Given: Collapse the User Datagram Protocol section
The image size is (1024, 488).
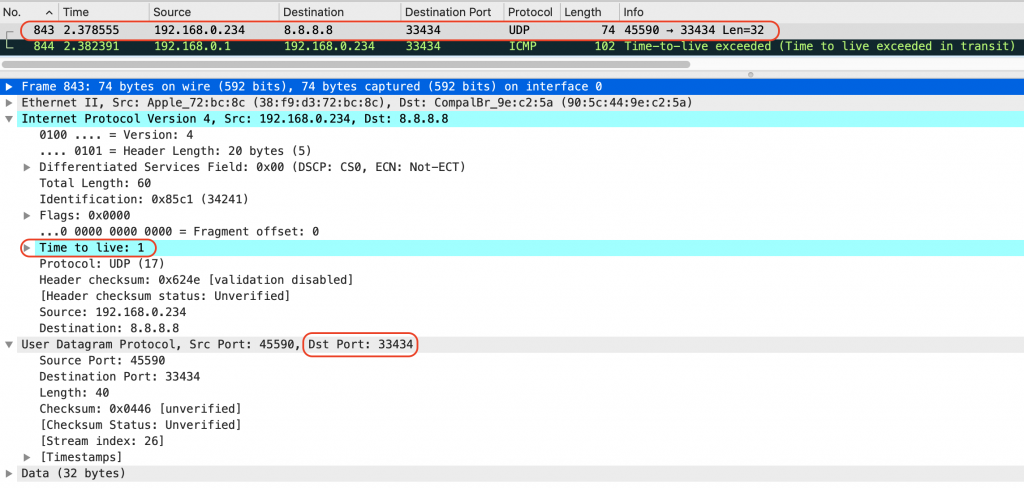Looking at the screenshot, I should (x=10, y=344).
